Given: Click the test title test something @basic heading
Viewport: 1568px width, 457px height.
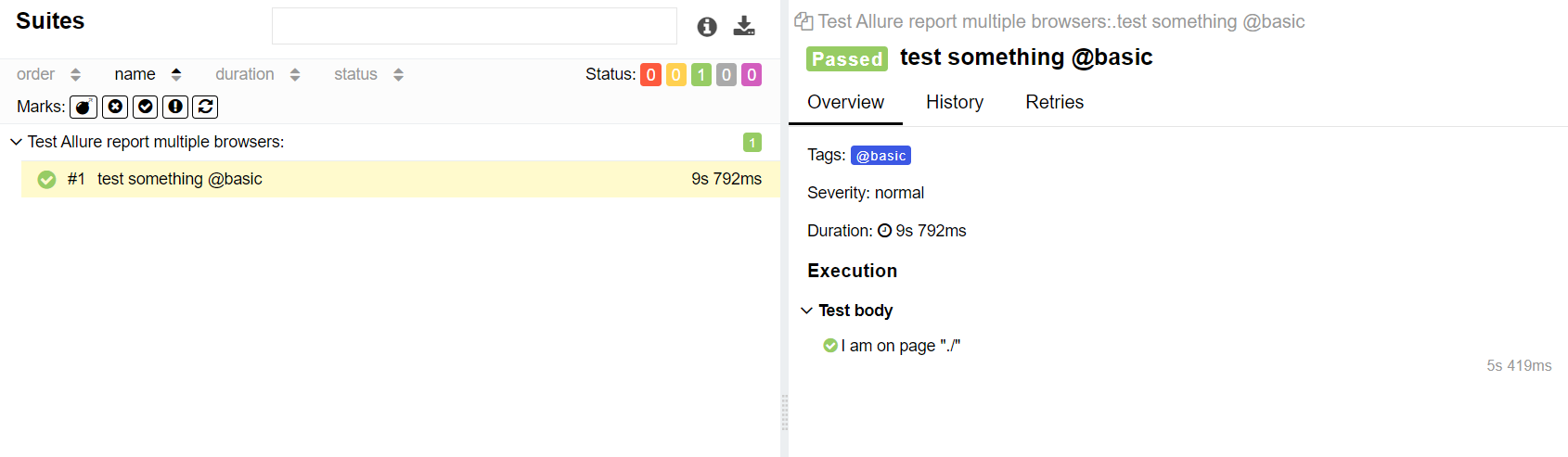Looking at the screenshot, I should coord(1026,57).
